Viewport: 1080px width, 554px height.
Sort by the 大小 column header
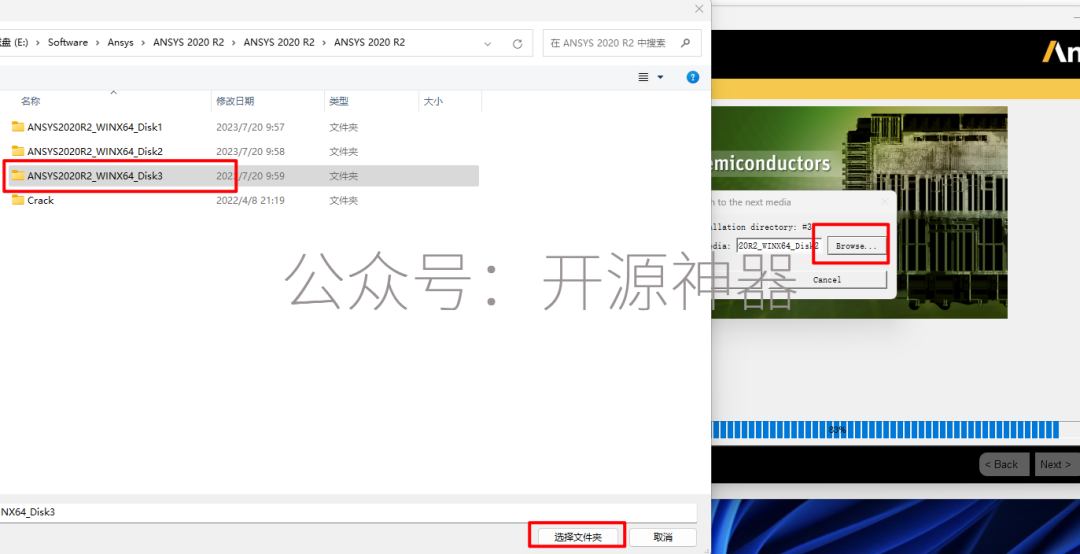433,101
